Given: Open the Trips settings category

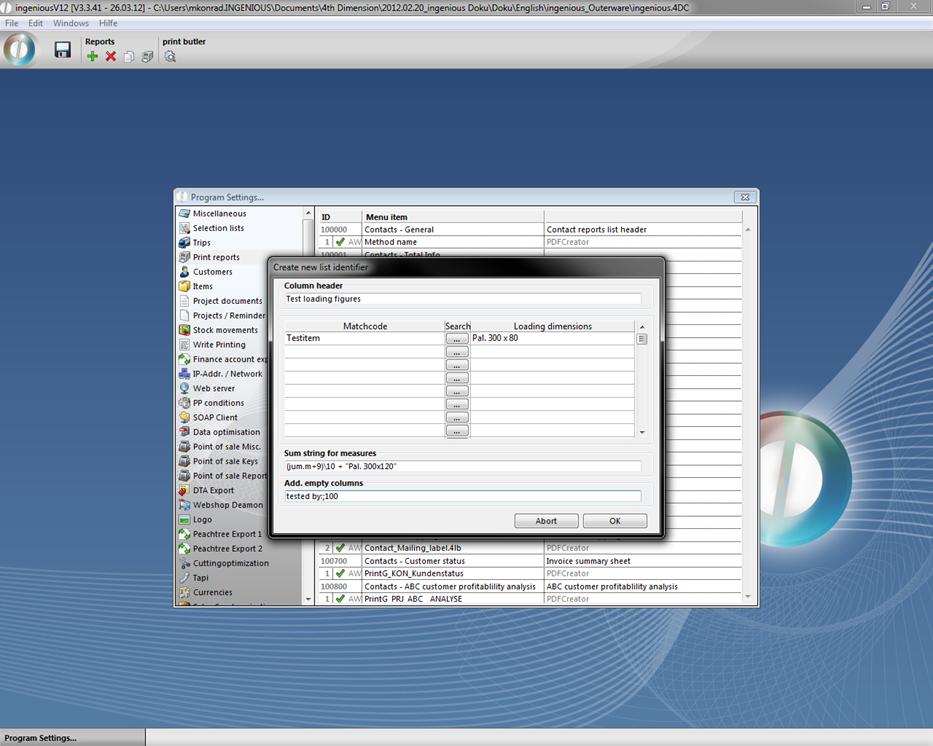Looking at the screenshot, I should click(x=201, y=243).
